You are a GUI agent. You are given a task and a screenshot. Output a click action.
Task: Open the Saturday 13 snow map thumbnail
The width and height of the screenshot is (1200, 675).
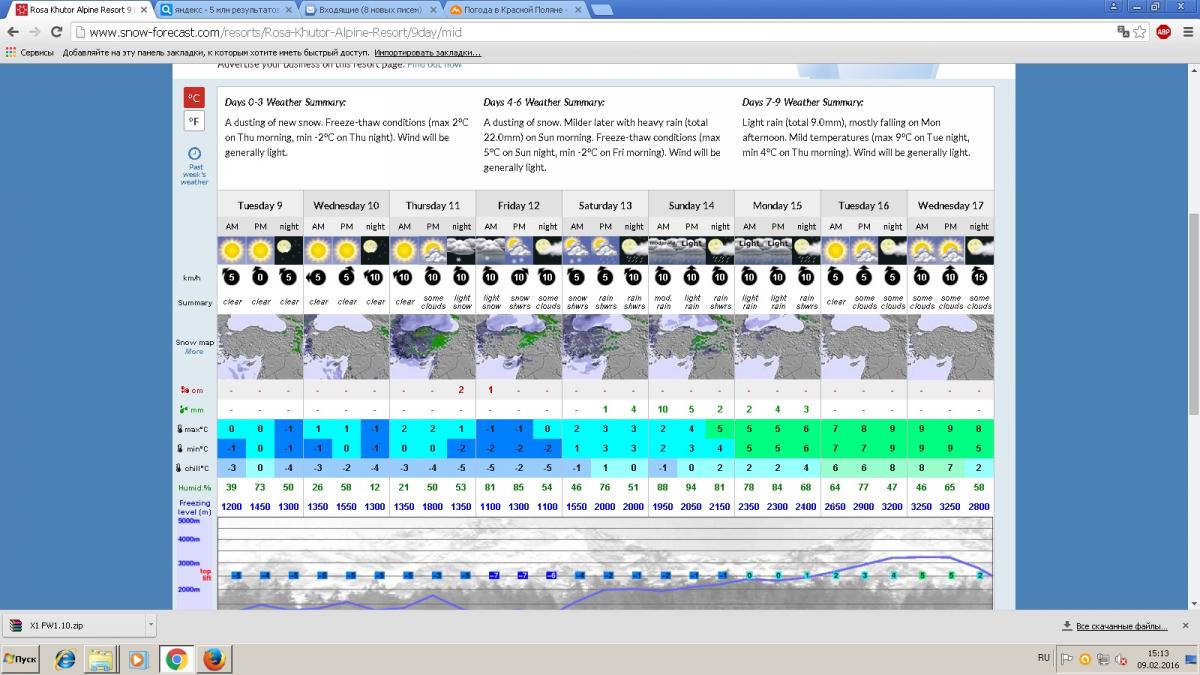tap(605, 347)
